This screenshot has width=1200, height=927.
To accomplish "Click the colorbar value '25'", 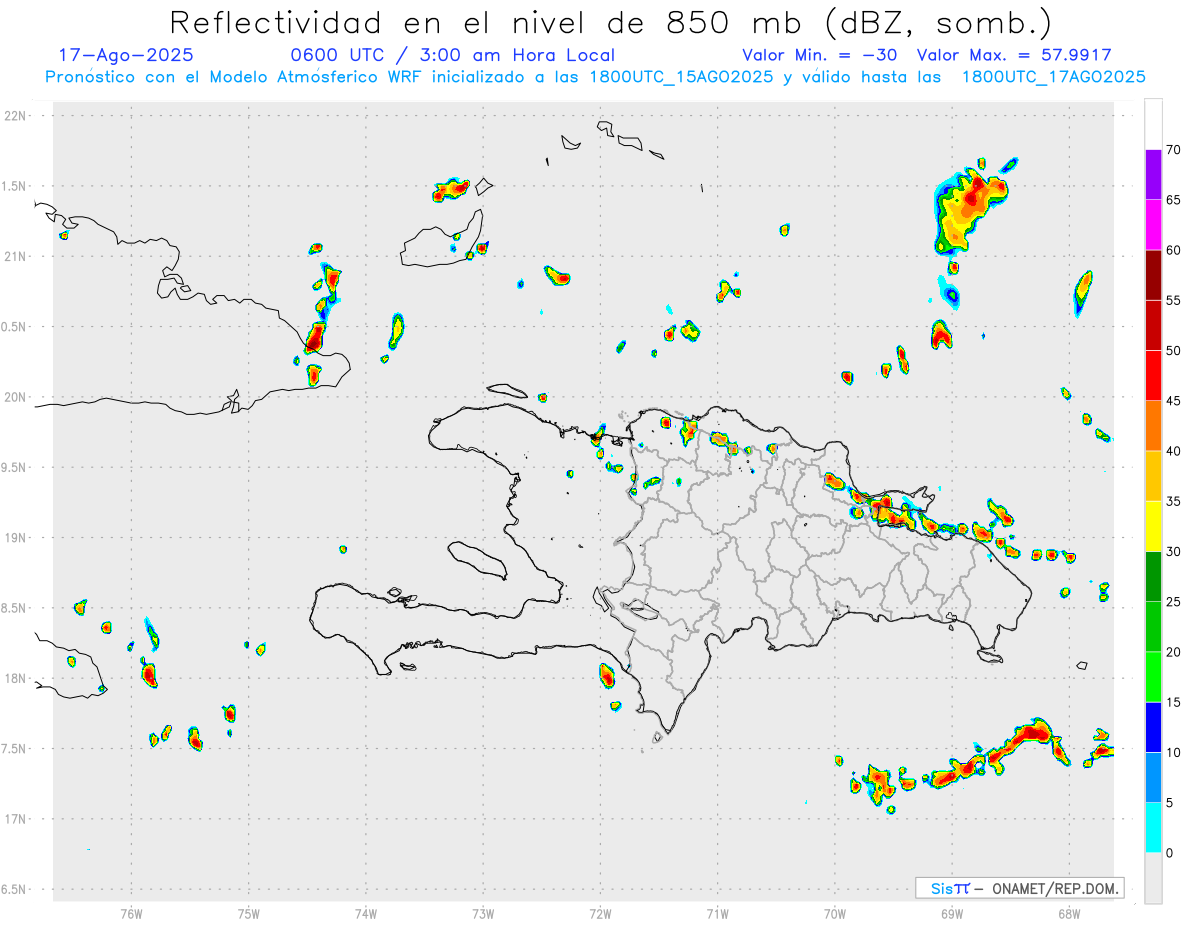I will 1173,602.
